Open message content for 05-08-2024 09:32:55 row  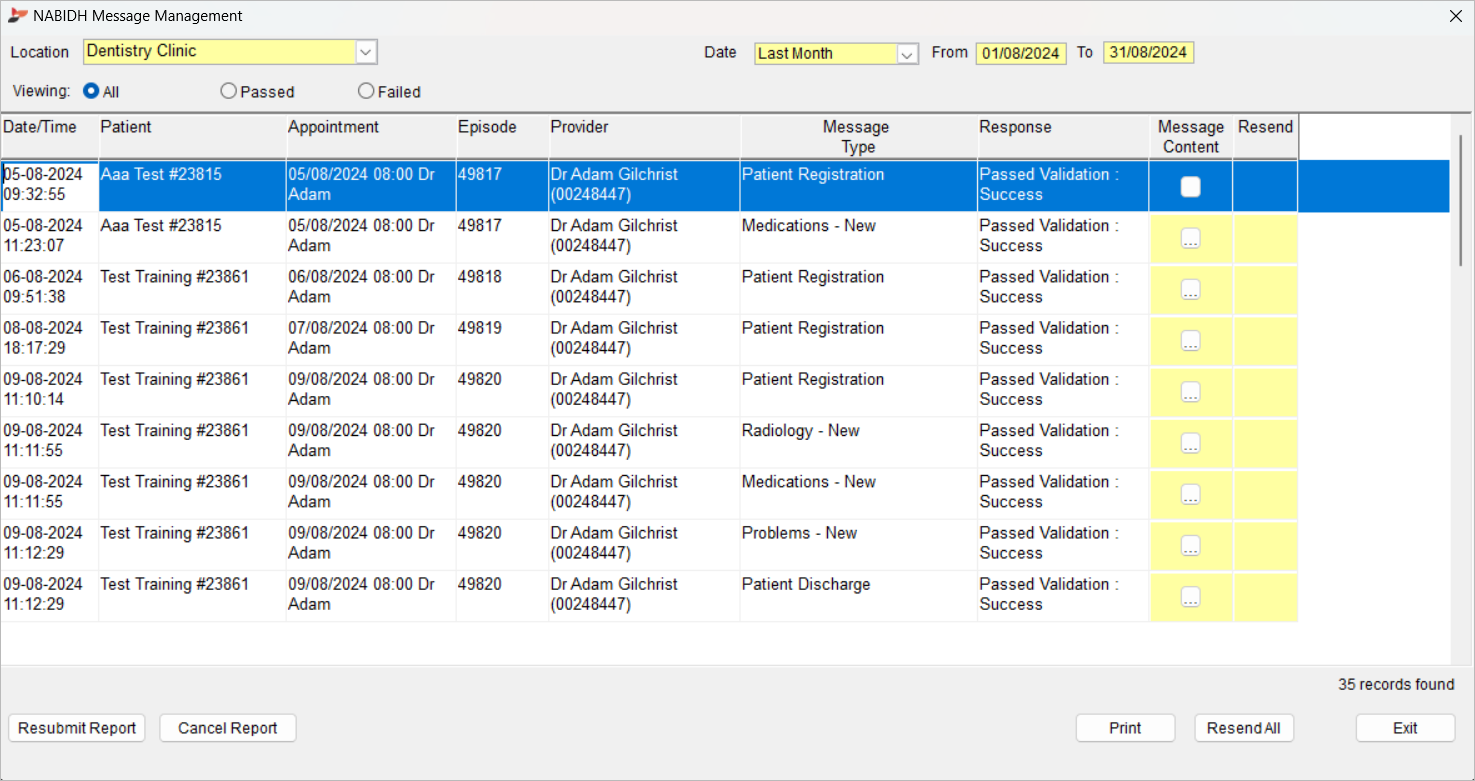[1190, 186]
